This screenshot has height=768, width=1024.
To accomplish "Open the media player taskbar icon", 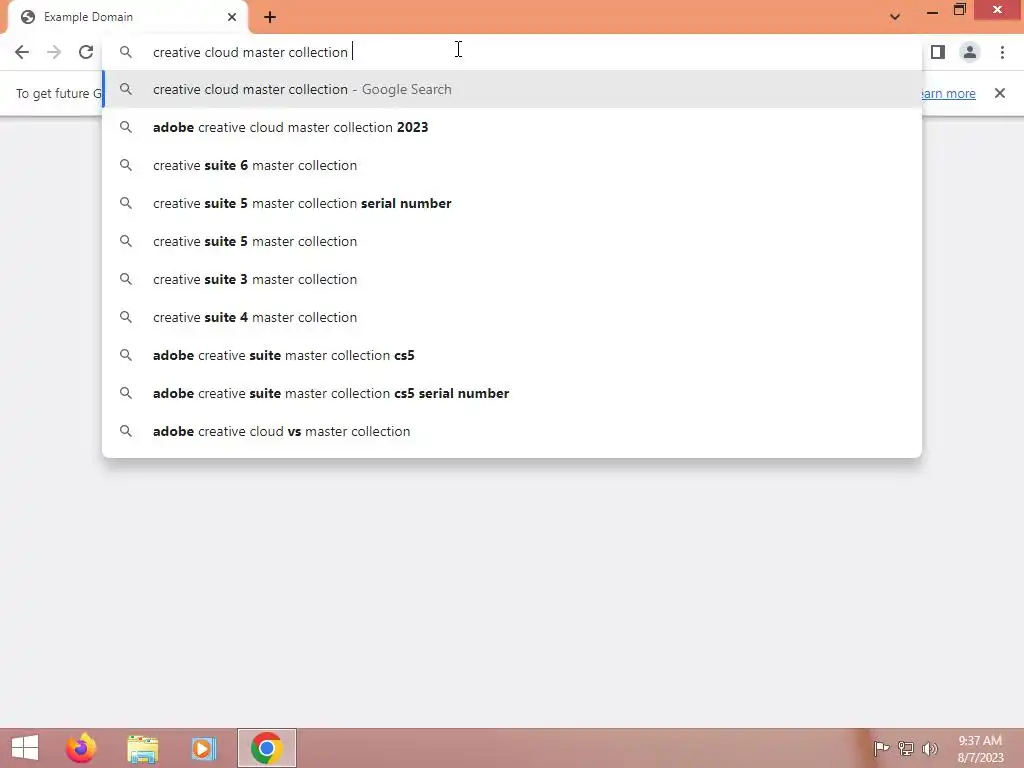I will pos(204,748).
